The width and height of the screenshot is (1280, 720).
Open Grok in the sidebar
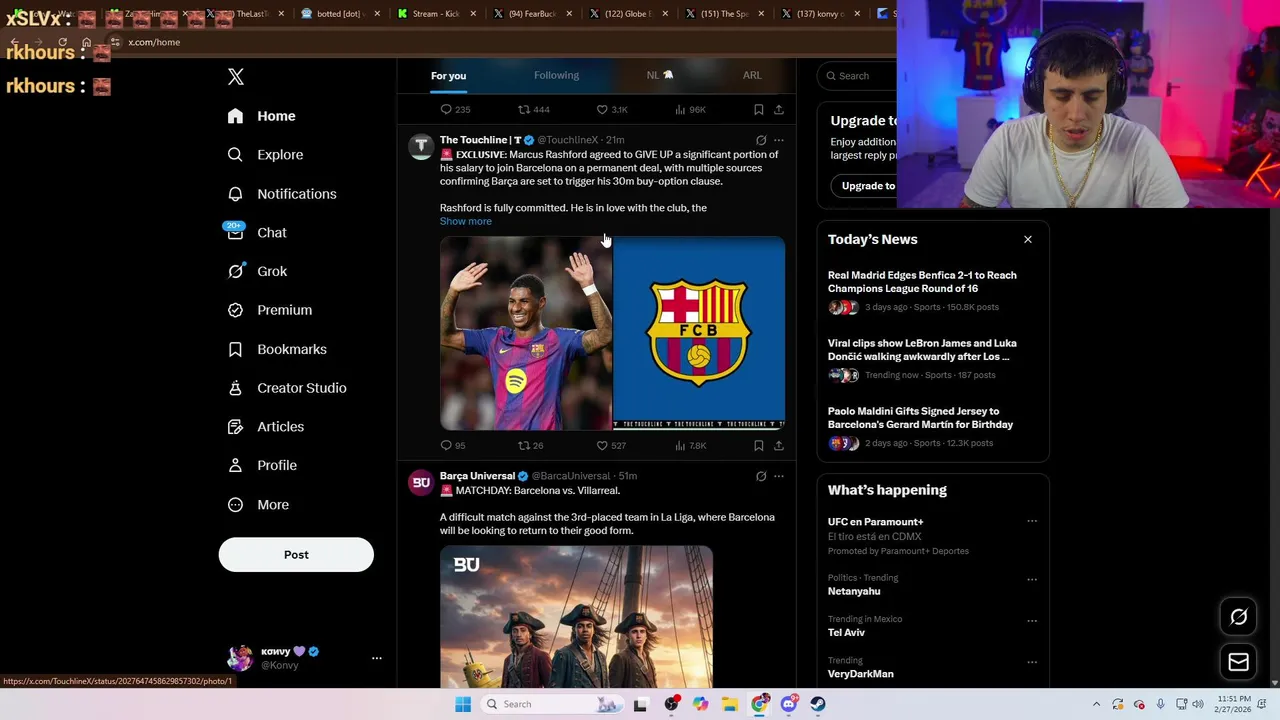[x=257, y=271]
